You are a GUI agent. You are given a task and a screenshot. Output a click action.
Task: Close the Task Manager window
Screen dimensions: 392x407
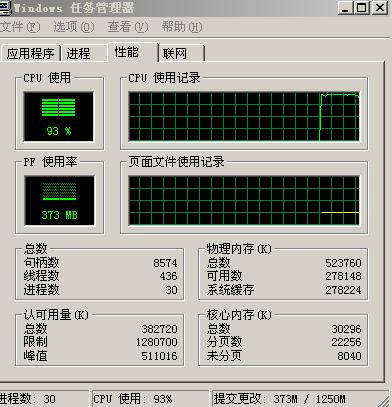(379, 8)
